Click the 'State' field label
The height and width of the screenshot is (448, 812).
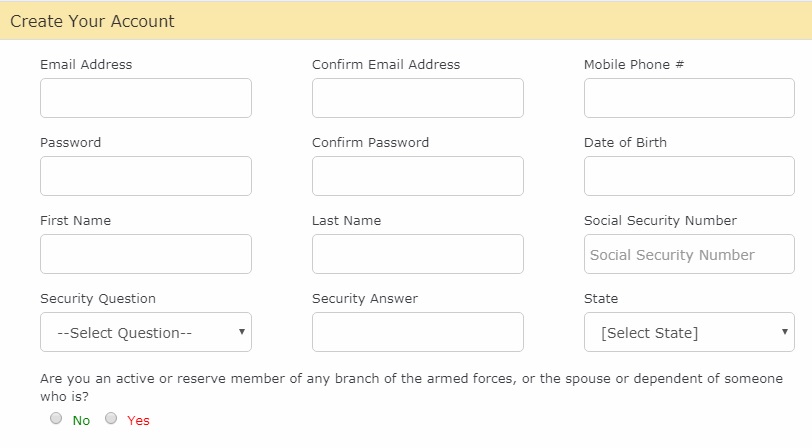click(601, 298)
